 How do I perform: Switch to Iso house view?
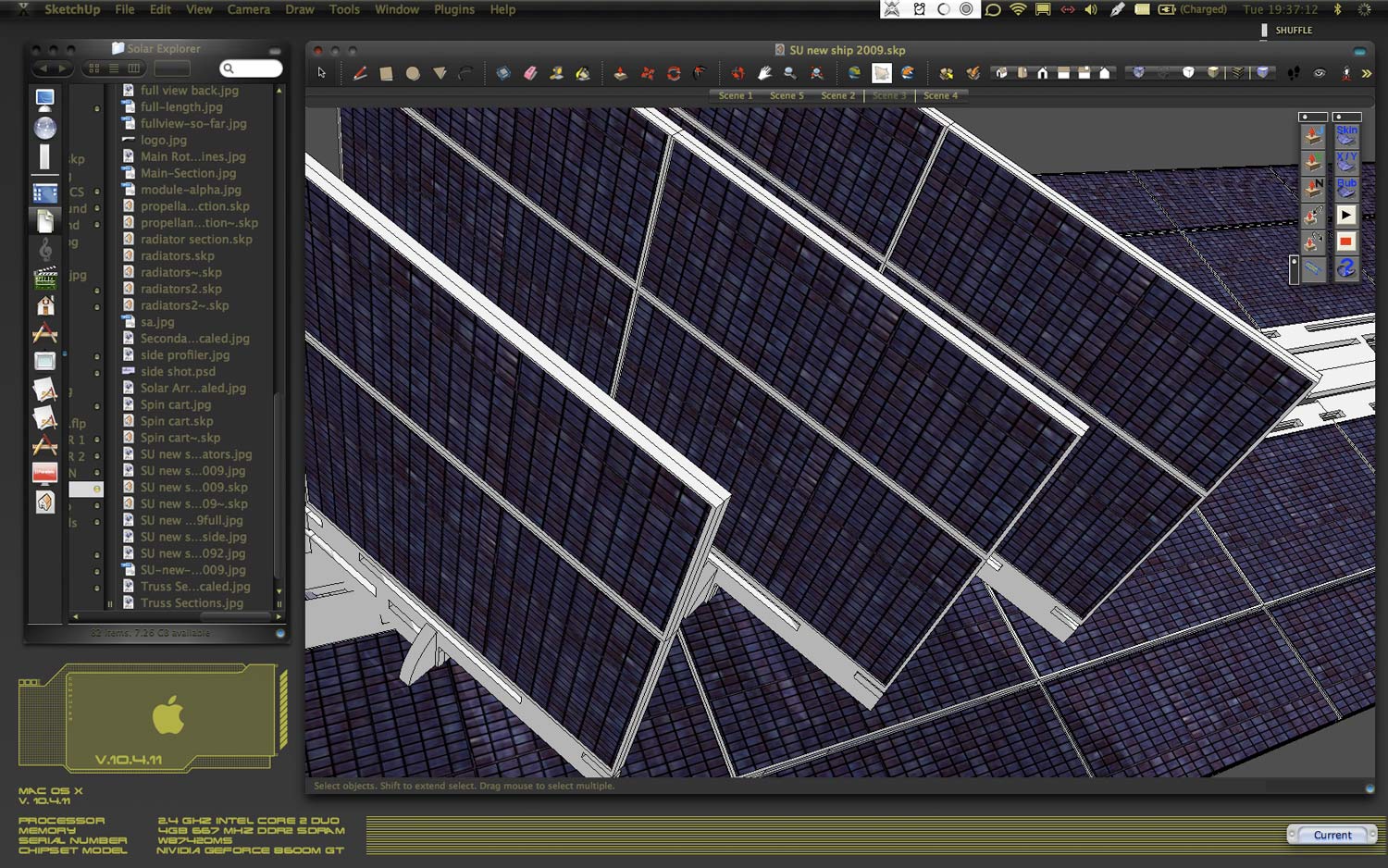coord(1002,73)
